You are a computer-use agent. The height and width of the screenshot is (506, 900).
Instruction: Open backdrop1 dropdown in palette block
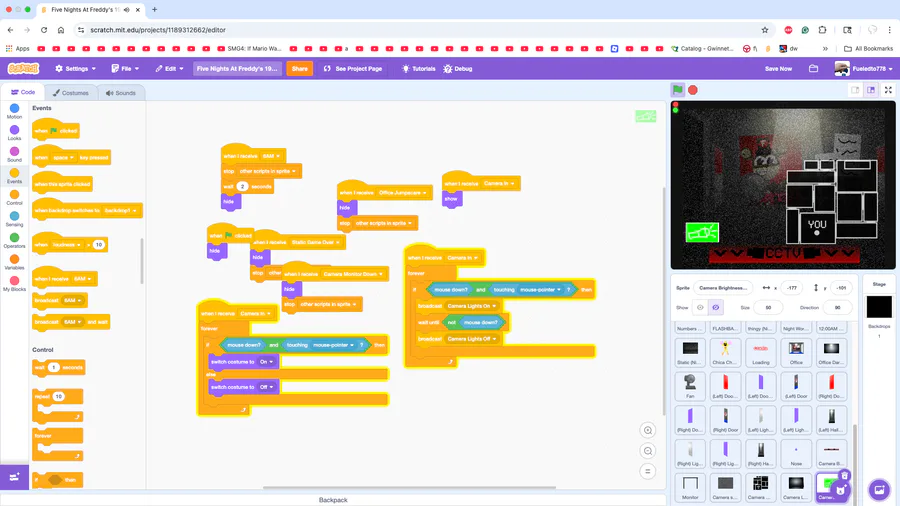point(120,211)
